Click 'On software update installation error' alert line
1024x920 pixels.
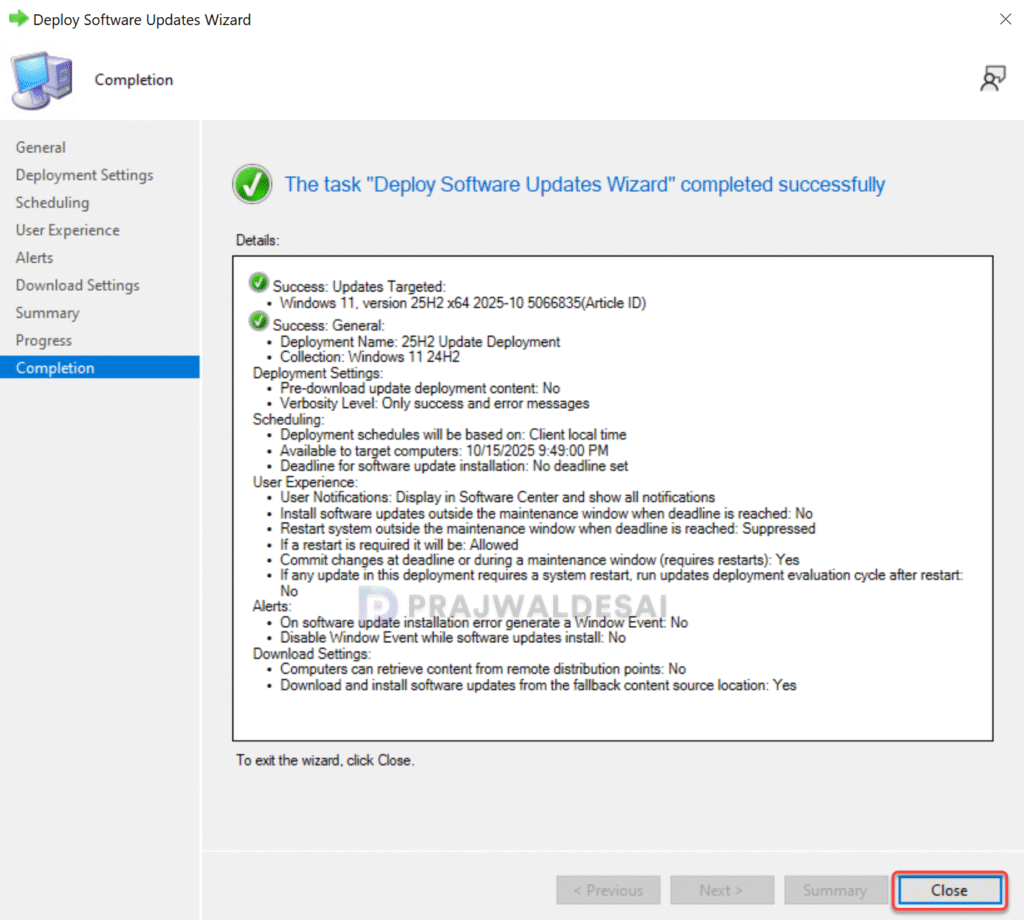pyautogui.click(x=484, y=622)
